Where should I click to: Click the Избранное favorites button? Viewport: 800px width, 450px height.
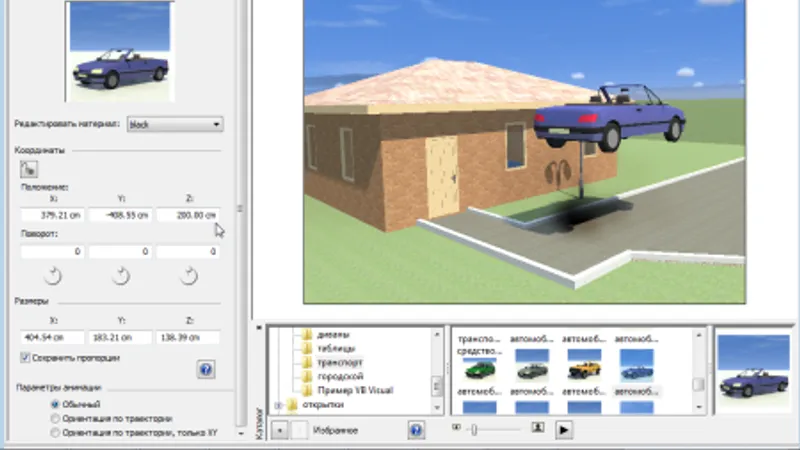coord(335,431)
